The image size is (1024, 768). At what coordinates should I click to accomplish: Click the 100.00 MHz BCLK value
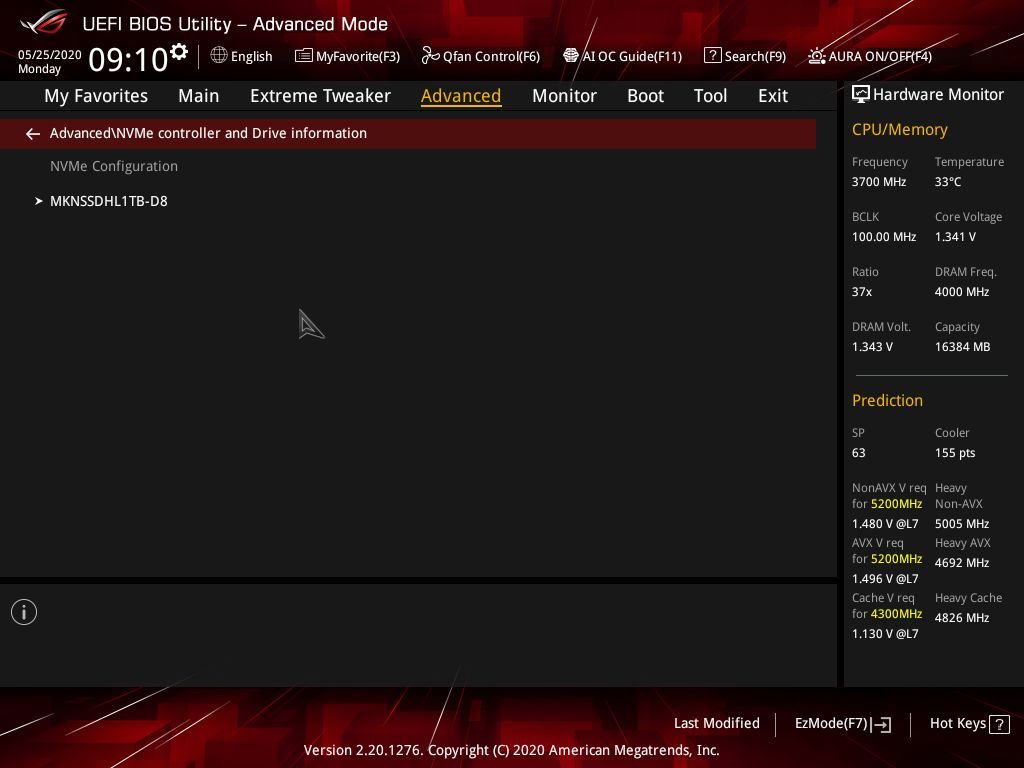[x=884, y=236]
